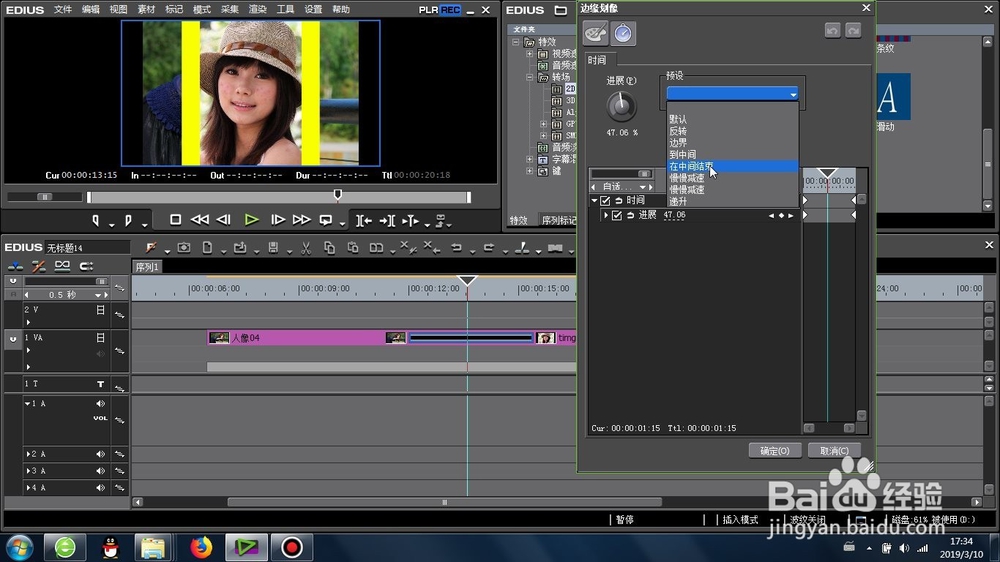Click the 取消(C) button
Image resolution: width=1000 pixels, height=562 pixels.
tap(834, 450)
